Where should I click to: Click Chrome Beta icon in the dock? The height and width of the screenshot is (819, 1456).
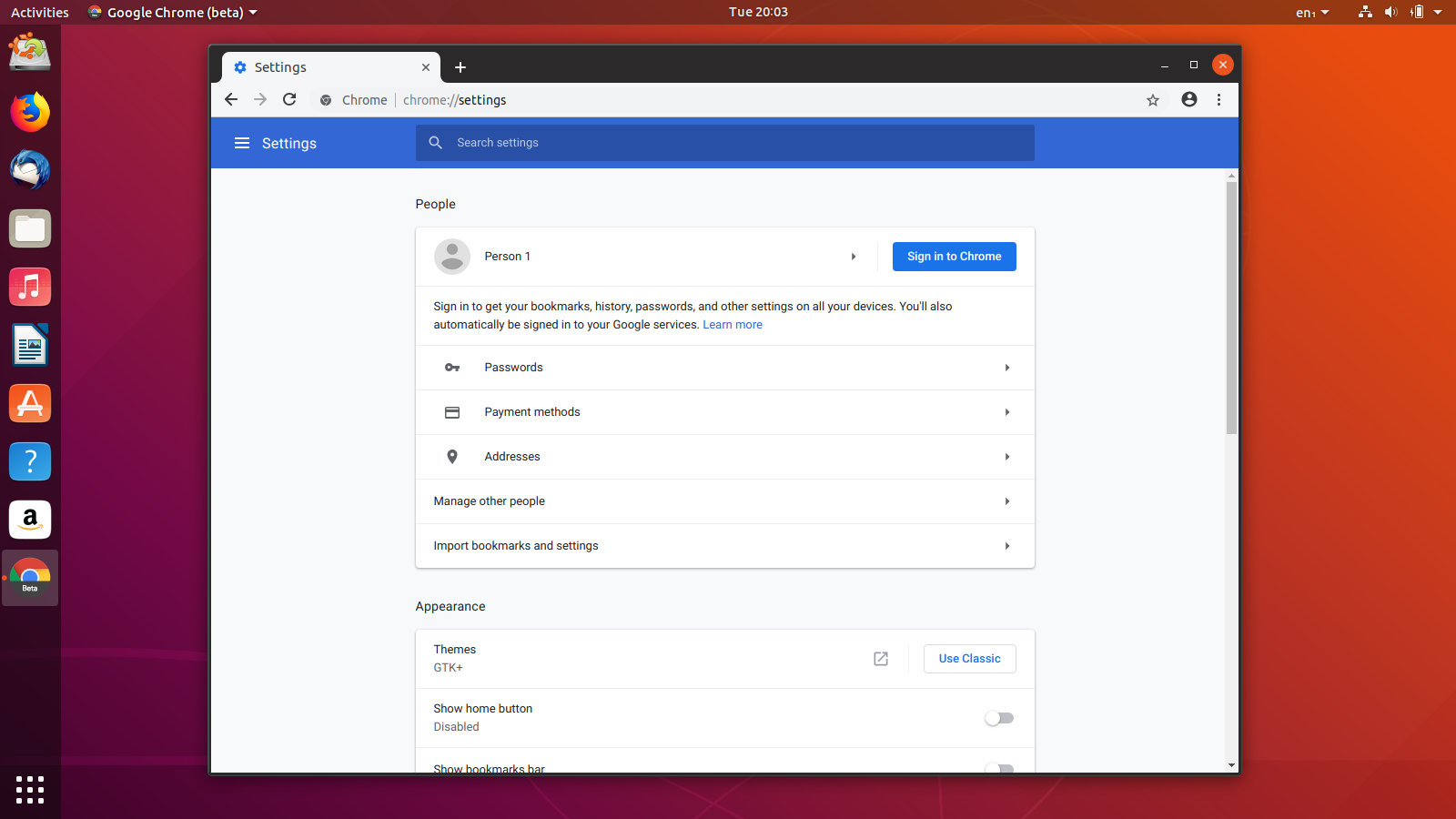point(30,578)
